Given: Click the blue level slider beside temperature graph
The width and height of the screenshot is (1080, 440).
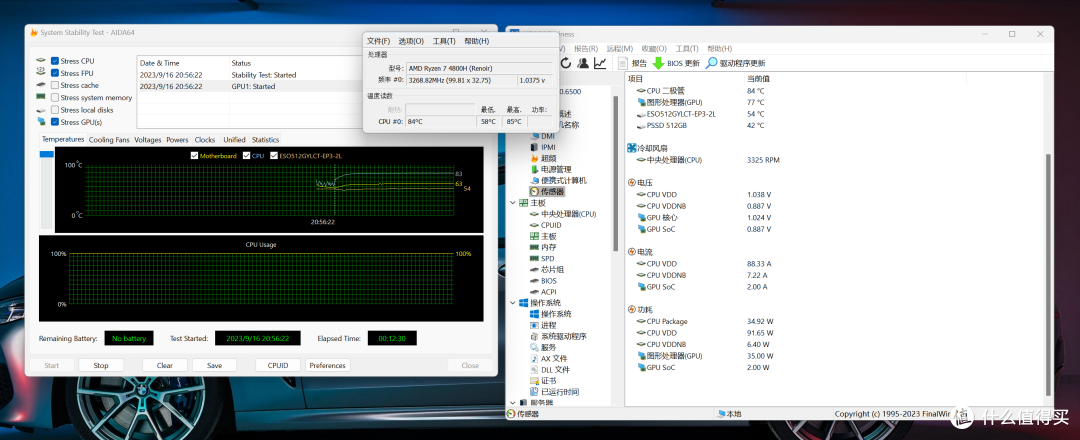Looking at the screenshot, I should [x=46, y=154].
